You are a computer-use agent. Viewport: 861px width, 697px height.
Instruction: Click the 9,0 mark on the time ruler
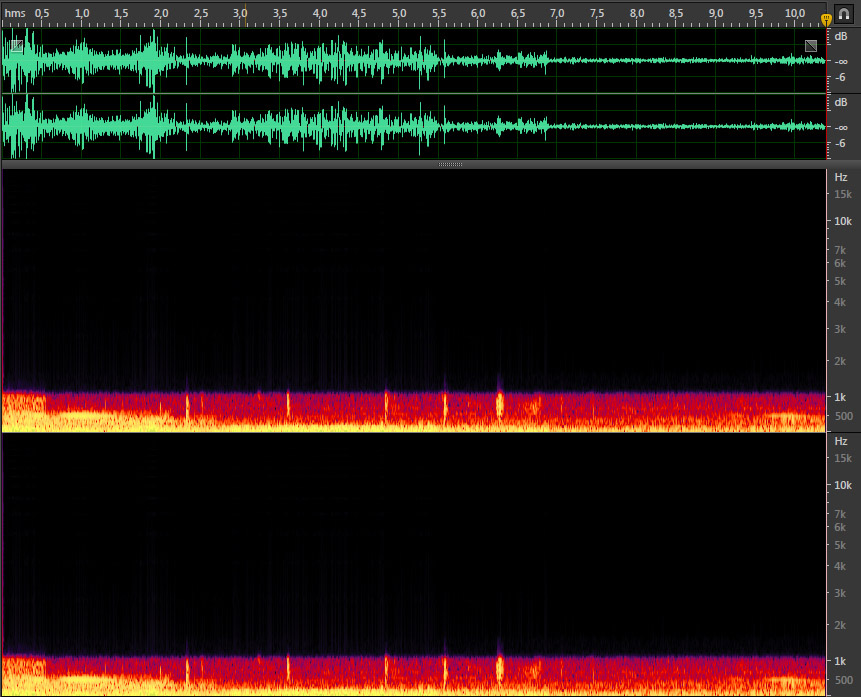pyautogui.click(x=715, y=13)
